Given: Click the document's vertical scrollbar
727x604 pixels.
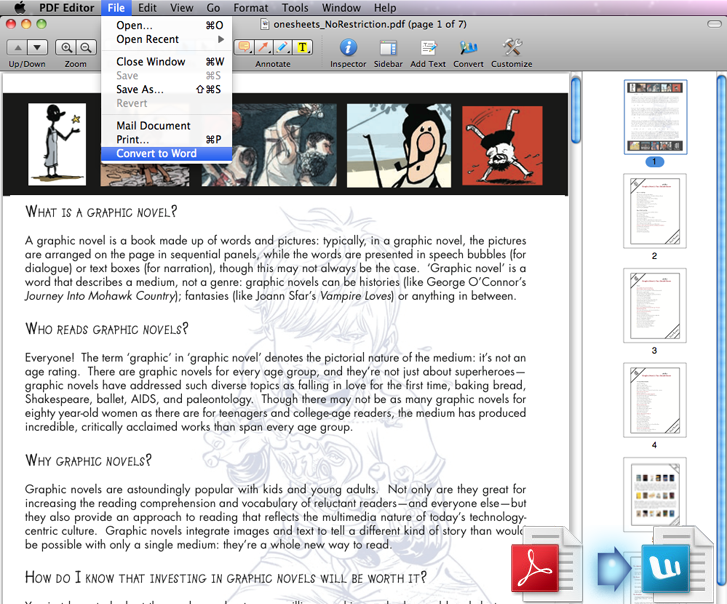Looking at the screenshot, I should [x=575, y=300].
